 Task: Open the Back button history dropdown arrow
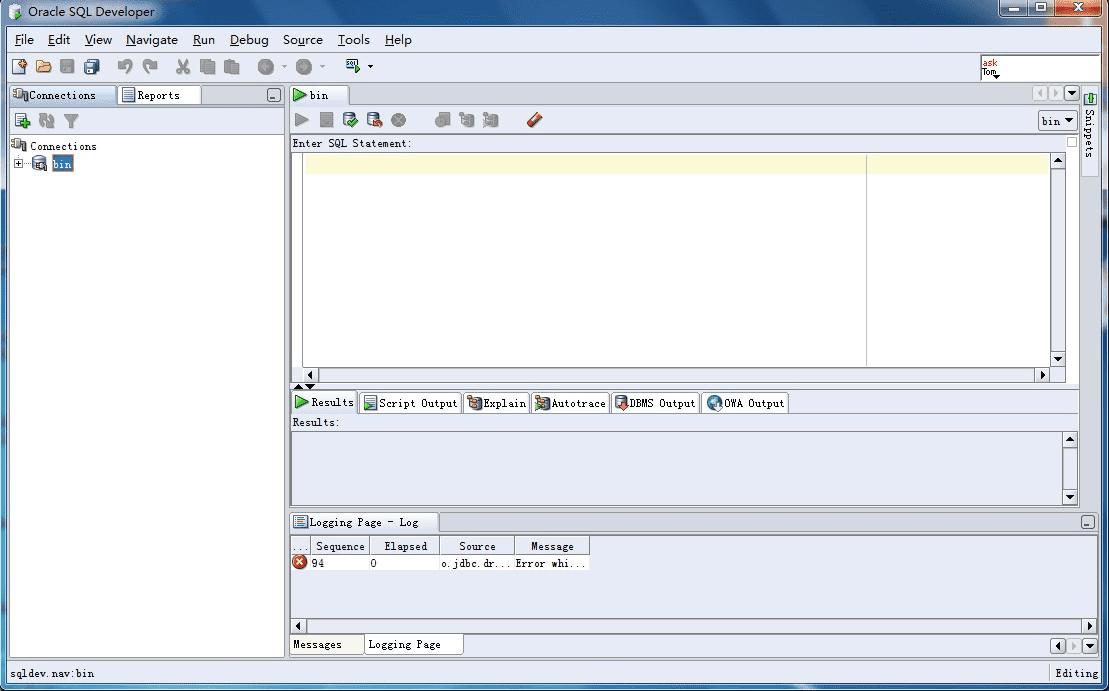(x=284, y=66)
